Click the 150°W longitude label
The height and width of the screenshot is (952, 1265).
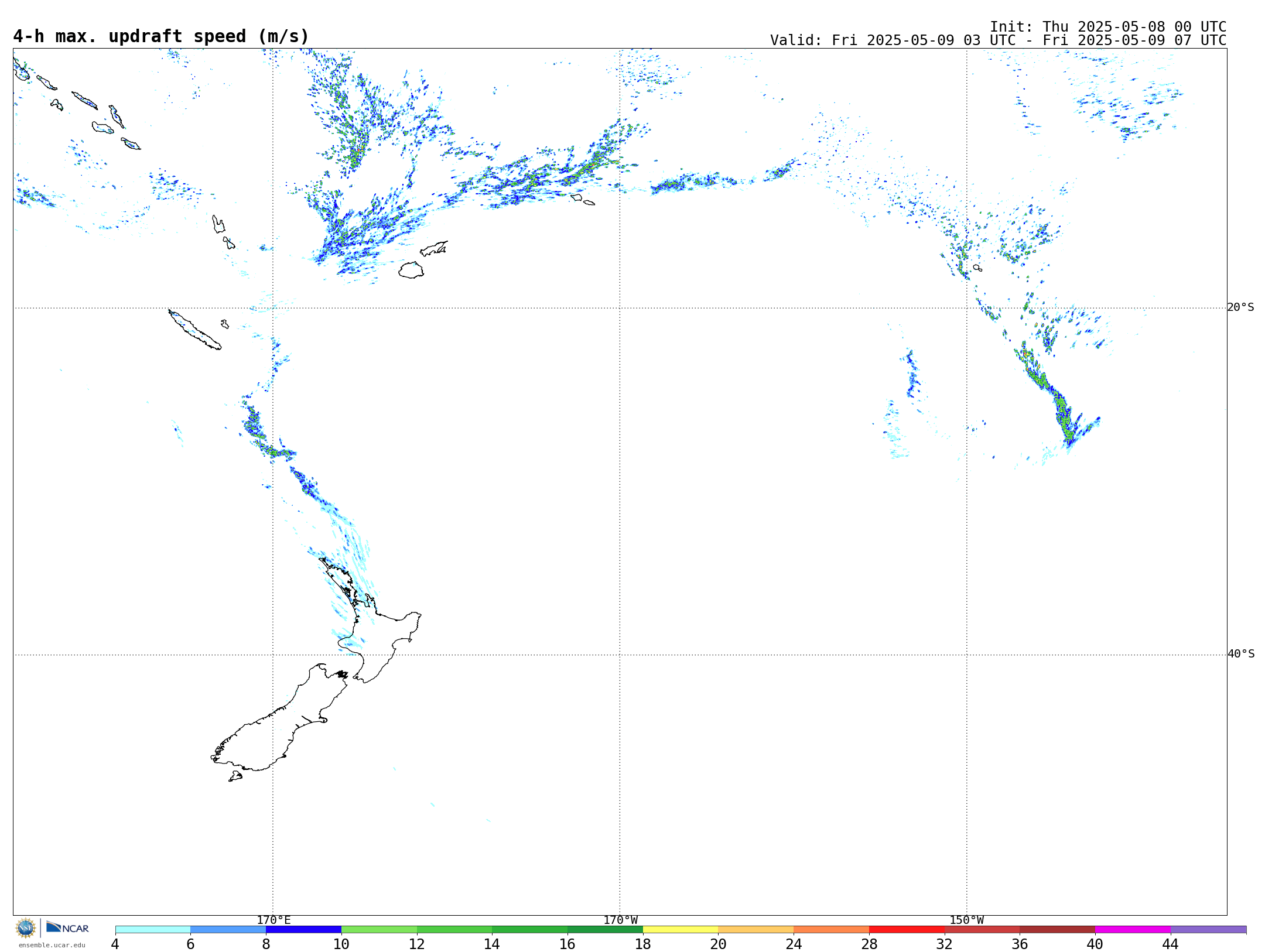click(966, 920)
